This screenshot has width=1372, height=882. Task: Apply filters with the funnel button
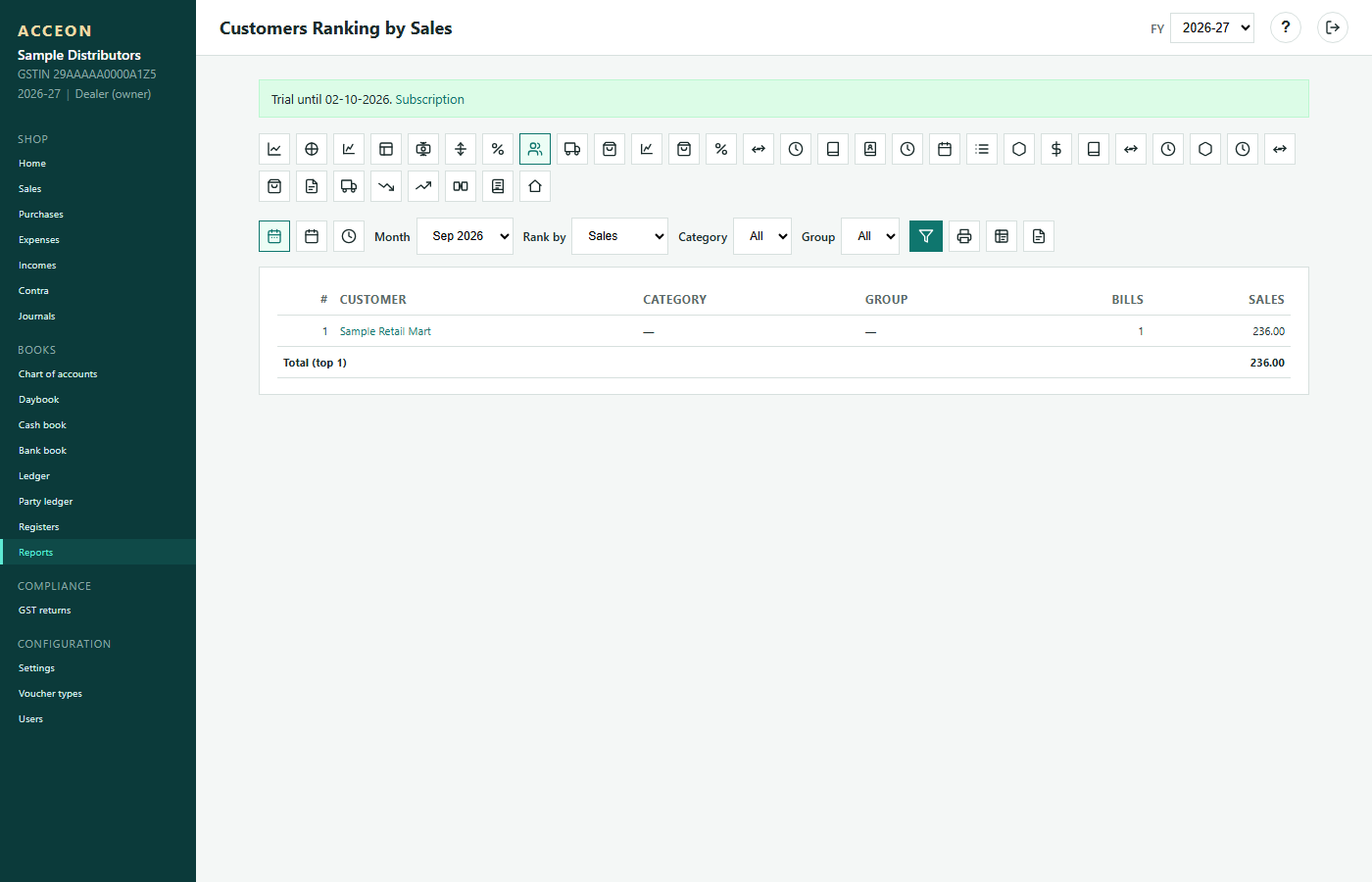(926, 236)
